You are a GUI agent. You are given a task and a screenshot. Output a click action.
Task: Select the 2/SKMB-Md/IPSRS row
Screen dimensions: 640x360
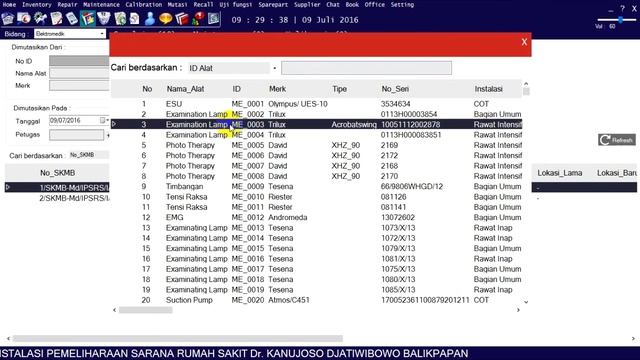tap(57, 198)
